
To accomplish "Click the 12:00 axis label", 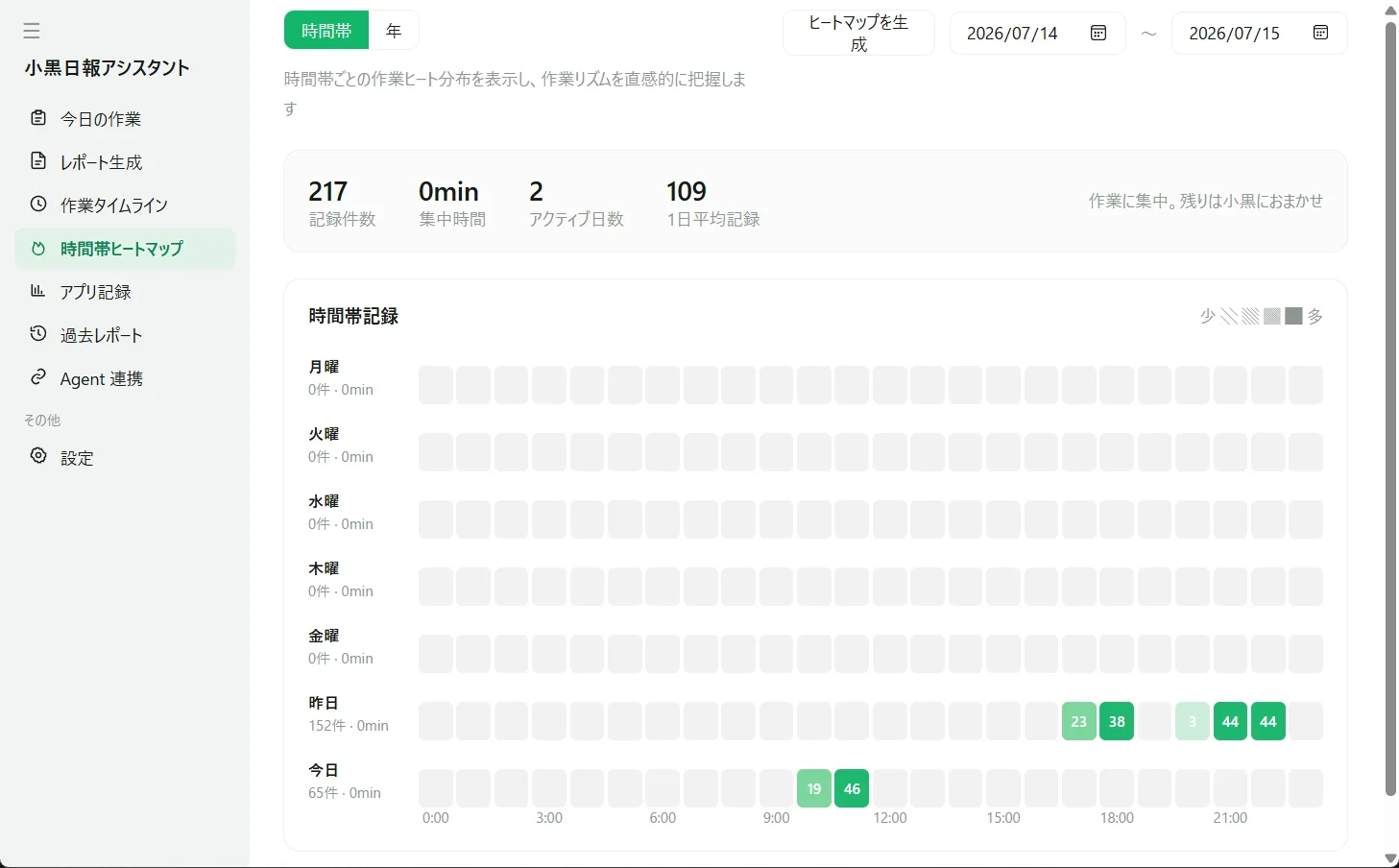I will coord(890,818).
